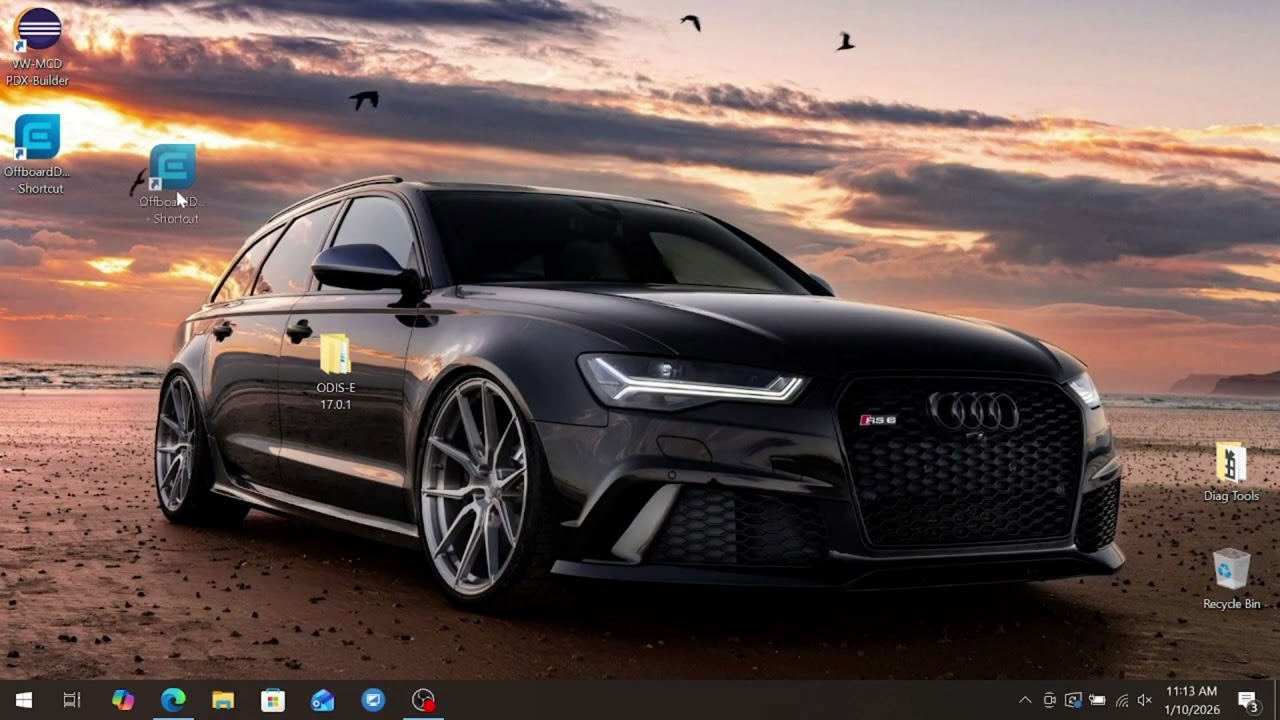Open File Explorer from the taskbar
This screenshot has width=1280, height=720.
pyautogui.click(x=223, y=700)
